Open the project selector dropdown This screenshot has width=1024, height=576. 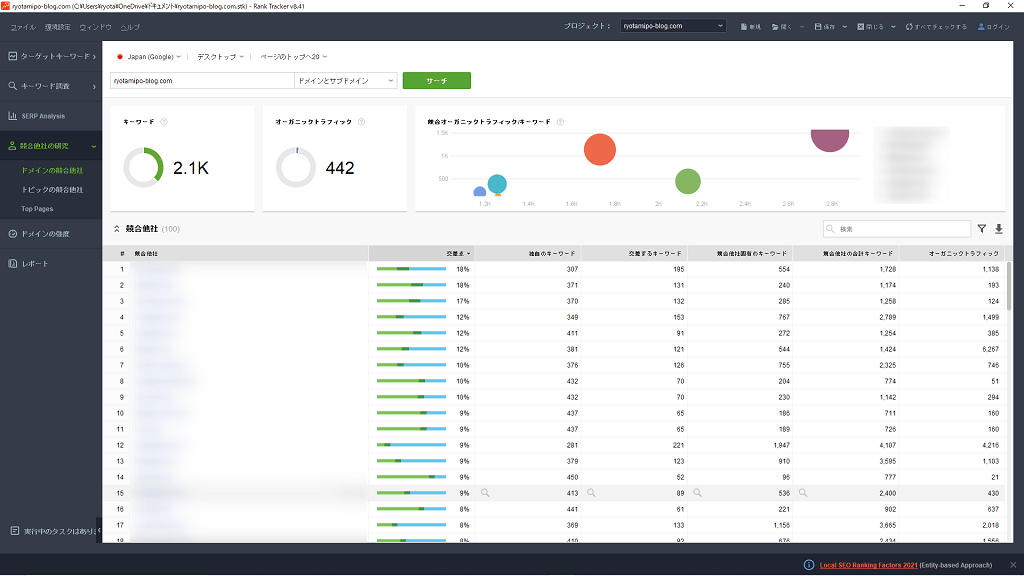pos(672,26)
